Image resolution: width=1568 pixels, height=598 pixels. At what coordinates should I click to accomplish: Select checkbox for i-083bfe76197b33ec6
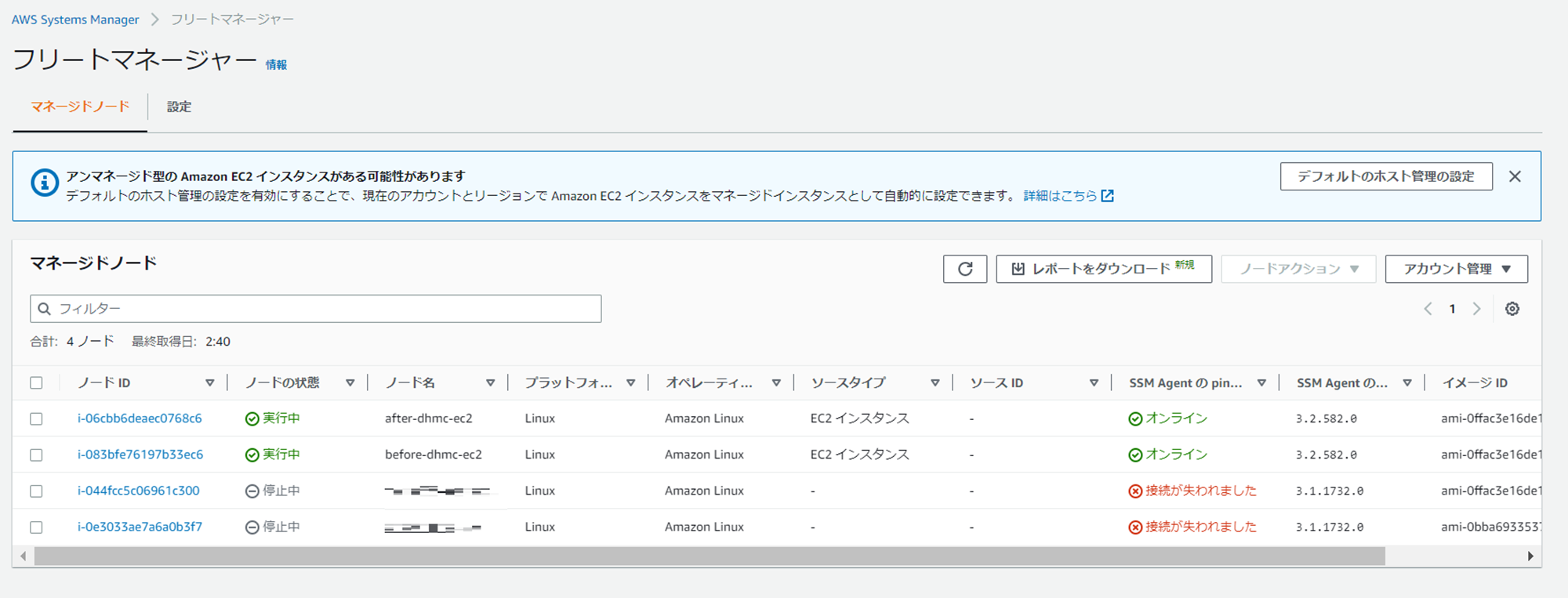pyautogui.click(x=36, y=455)
